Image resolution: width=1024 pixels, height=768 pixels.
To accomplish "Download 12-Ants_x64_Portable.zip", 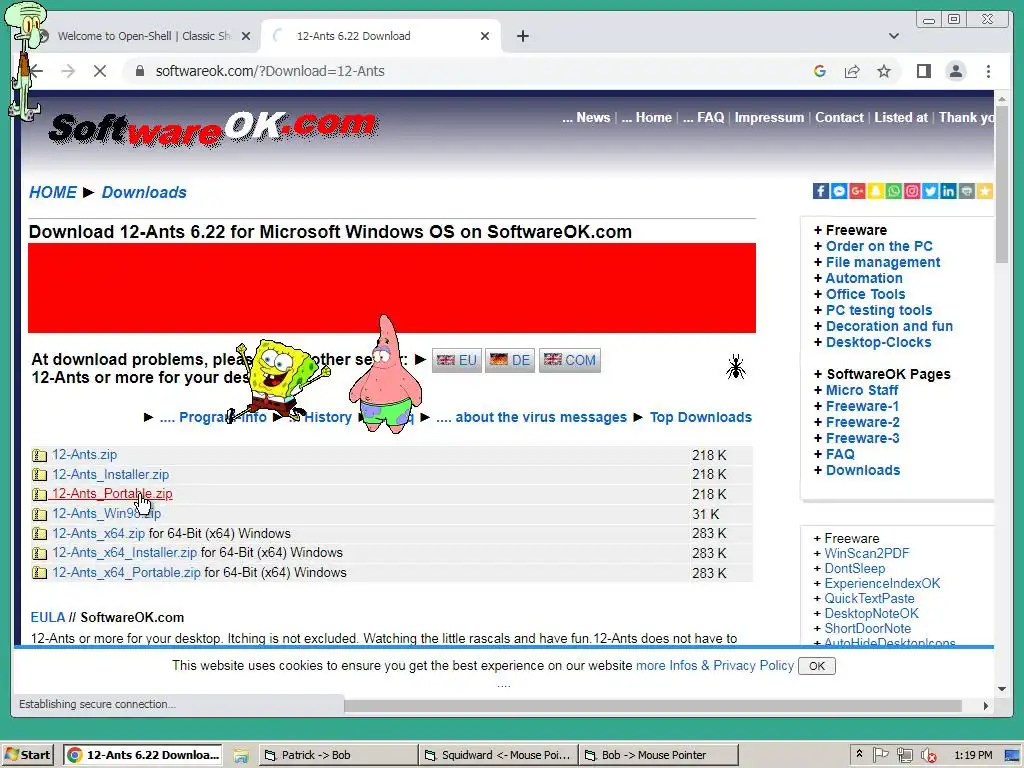I will point(126,572).
